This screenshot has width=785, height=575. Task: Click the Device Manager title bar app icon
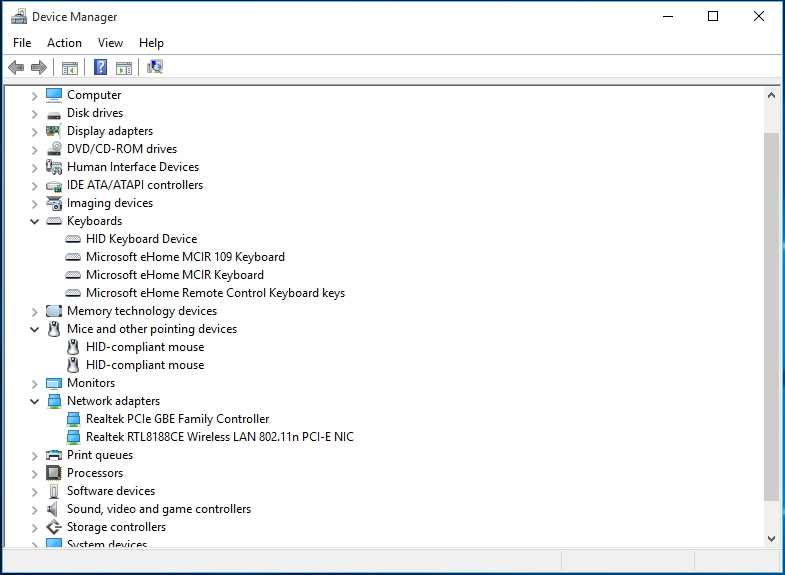click(19, 17)
